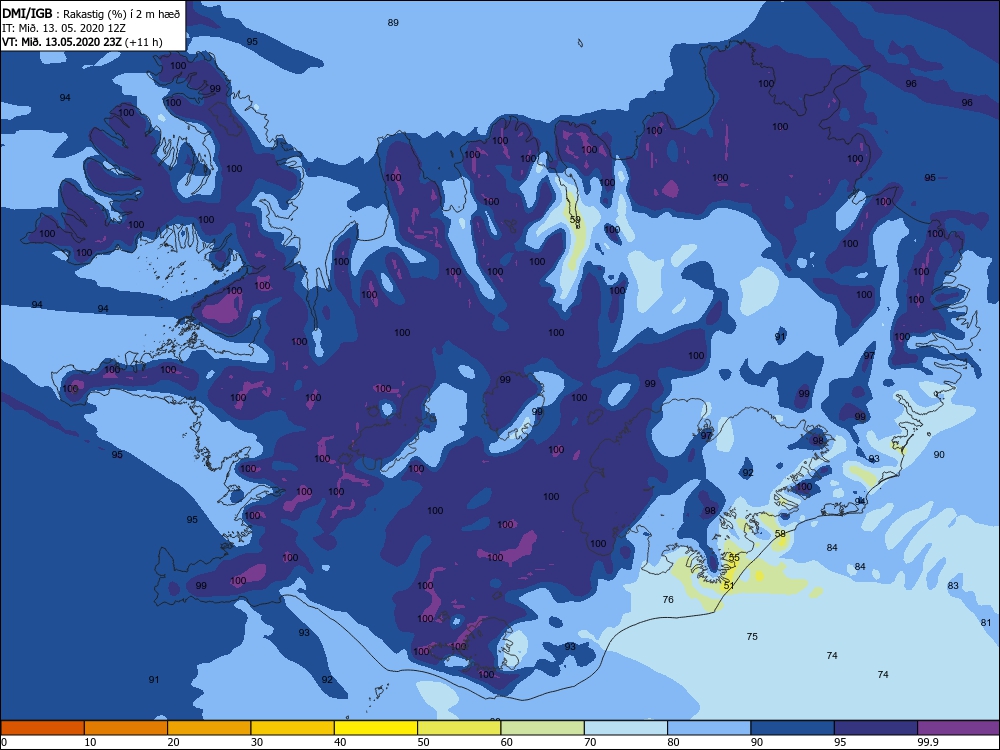The image size is (1000, 750).
Task: Click the purple above-99.9 legend swatch
Action: 959,728
